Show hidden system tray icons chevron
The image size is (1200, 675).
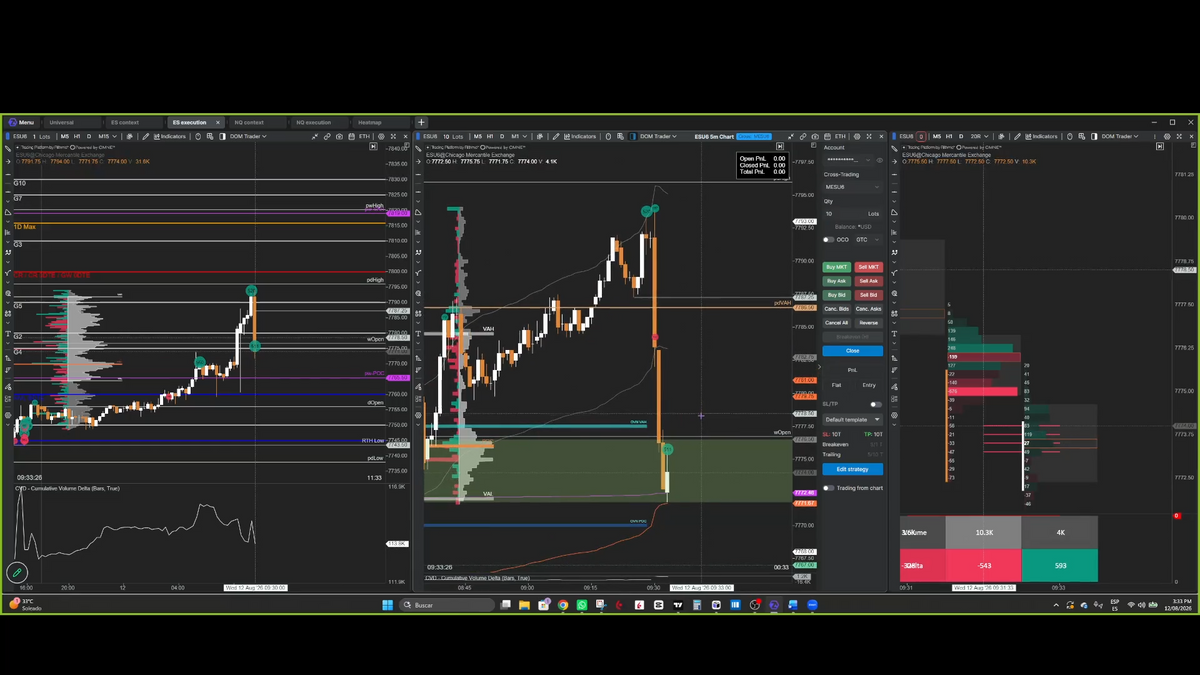click(1057, 605)
